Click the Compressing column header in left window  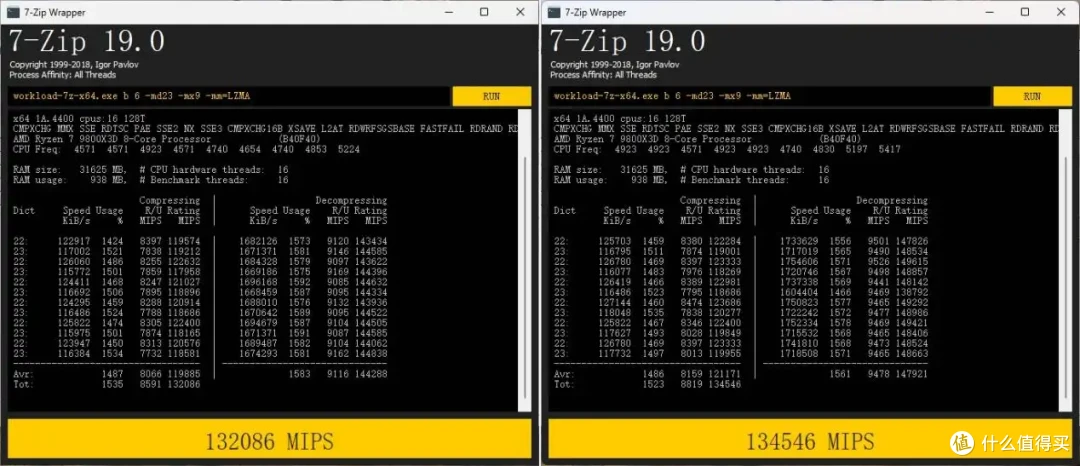pyautogui.click(x=169, y=200)
